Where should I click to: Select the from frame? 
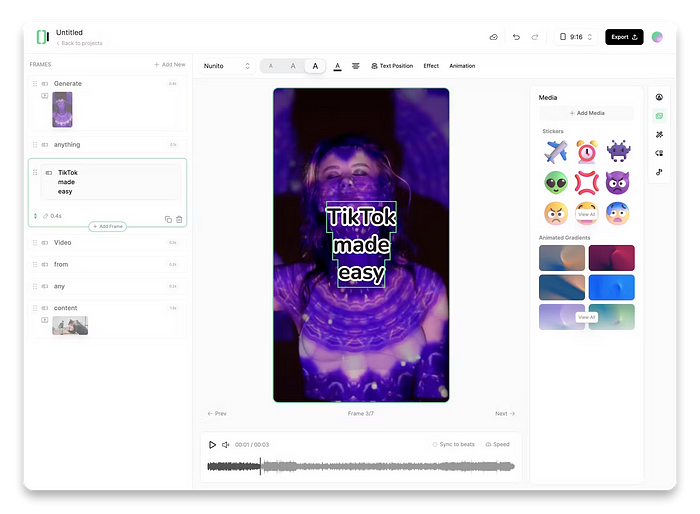point(107,264)
